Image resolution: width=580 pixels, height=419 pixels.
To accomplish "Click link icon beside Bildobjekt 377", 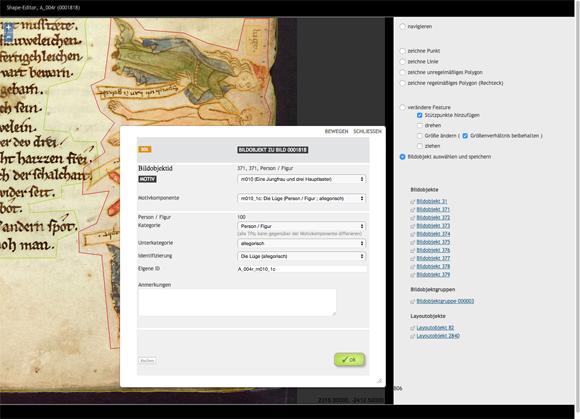I will tap(412, 259).
